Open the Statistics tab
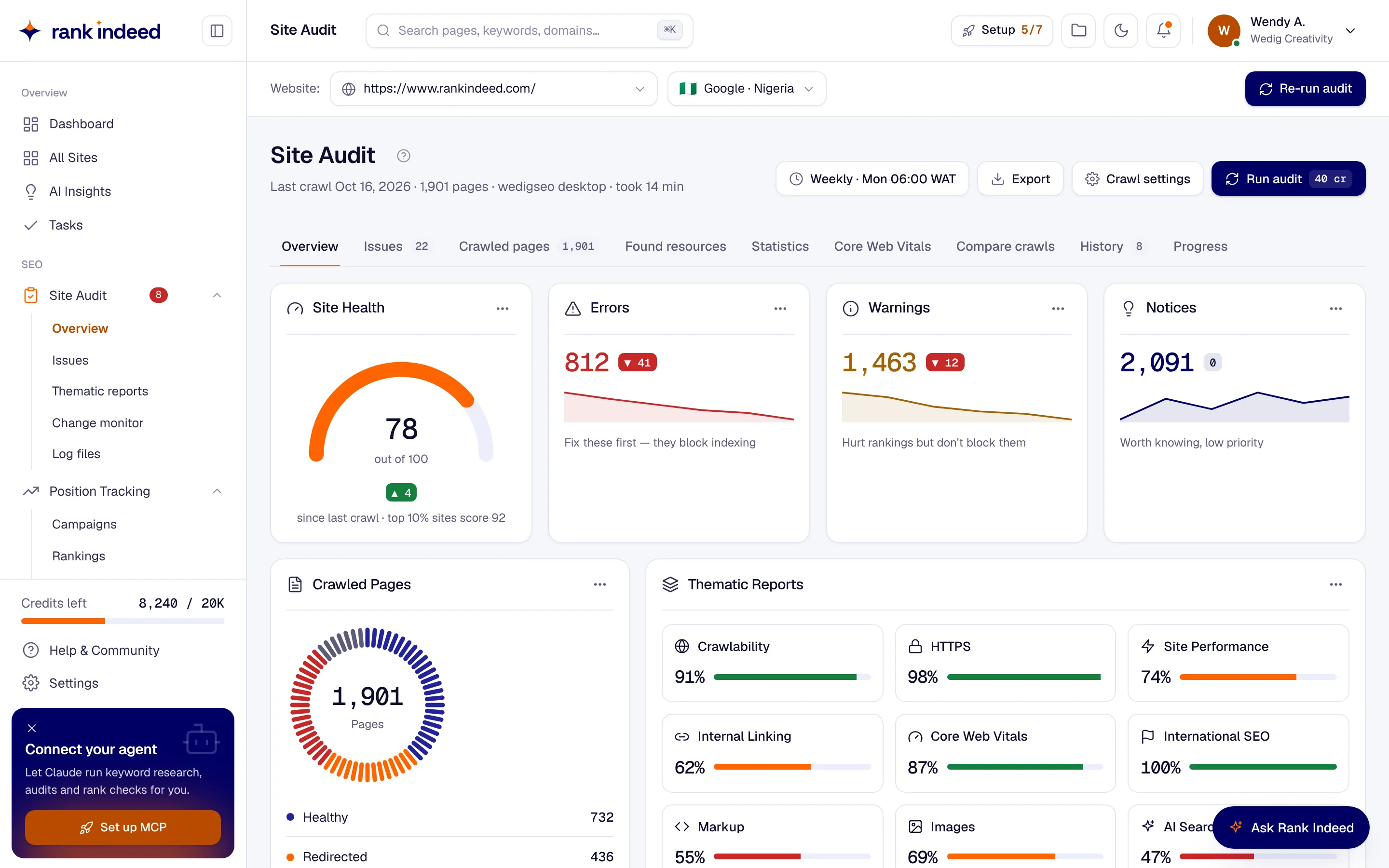 [780, 246]
